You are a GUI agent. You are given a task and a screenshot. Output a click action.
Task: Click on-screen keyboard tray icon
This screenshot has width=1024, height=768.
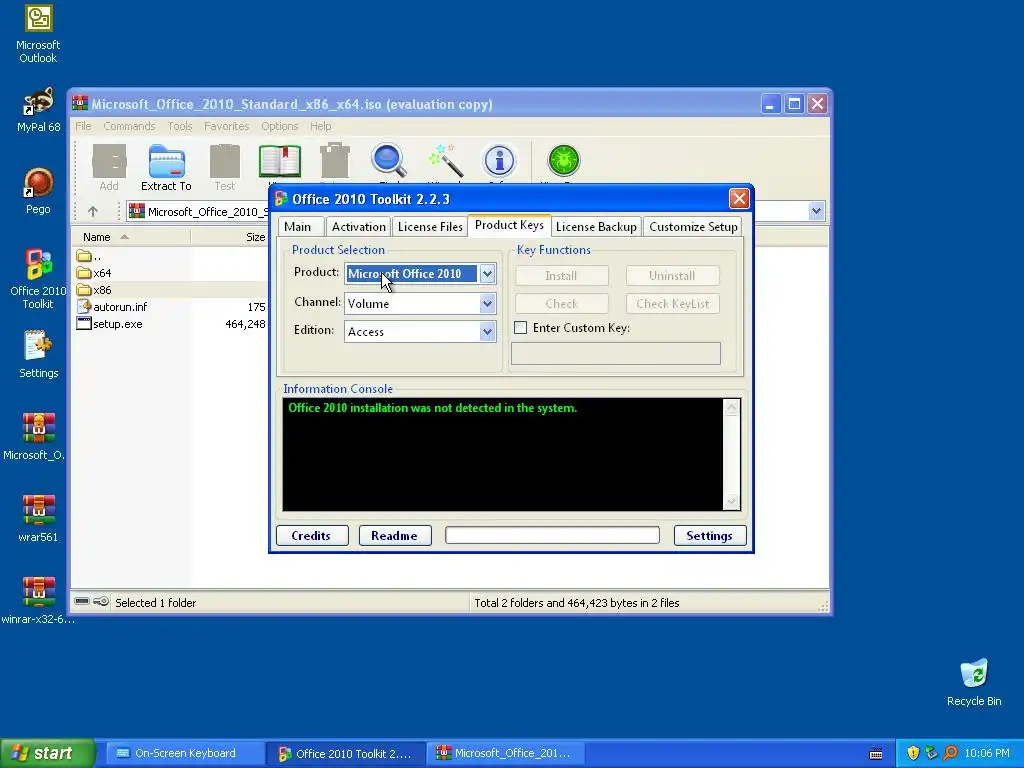(x=876, y=754)
